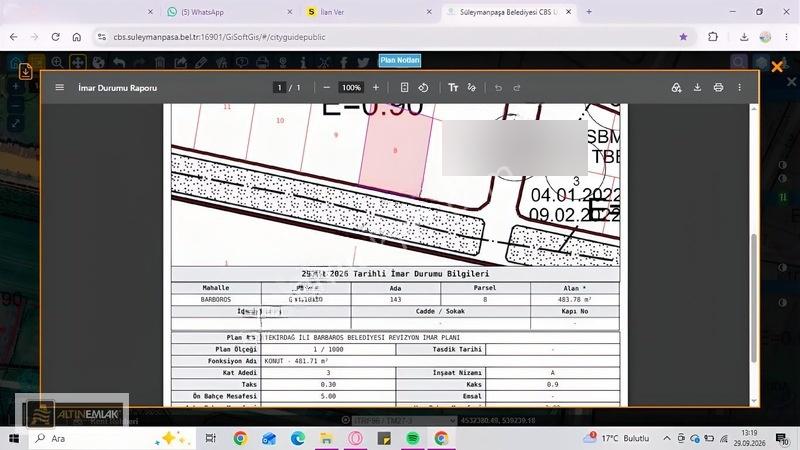800x450 pixels.
Task: Share the map on Twitter
Action: pos(363,63)
